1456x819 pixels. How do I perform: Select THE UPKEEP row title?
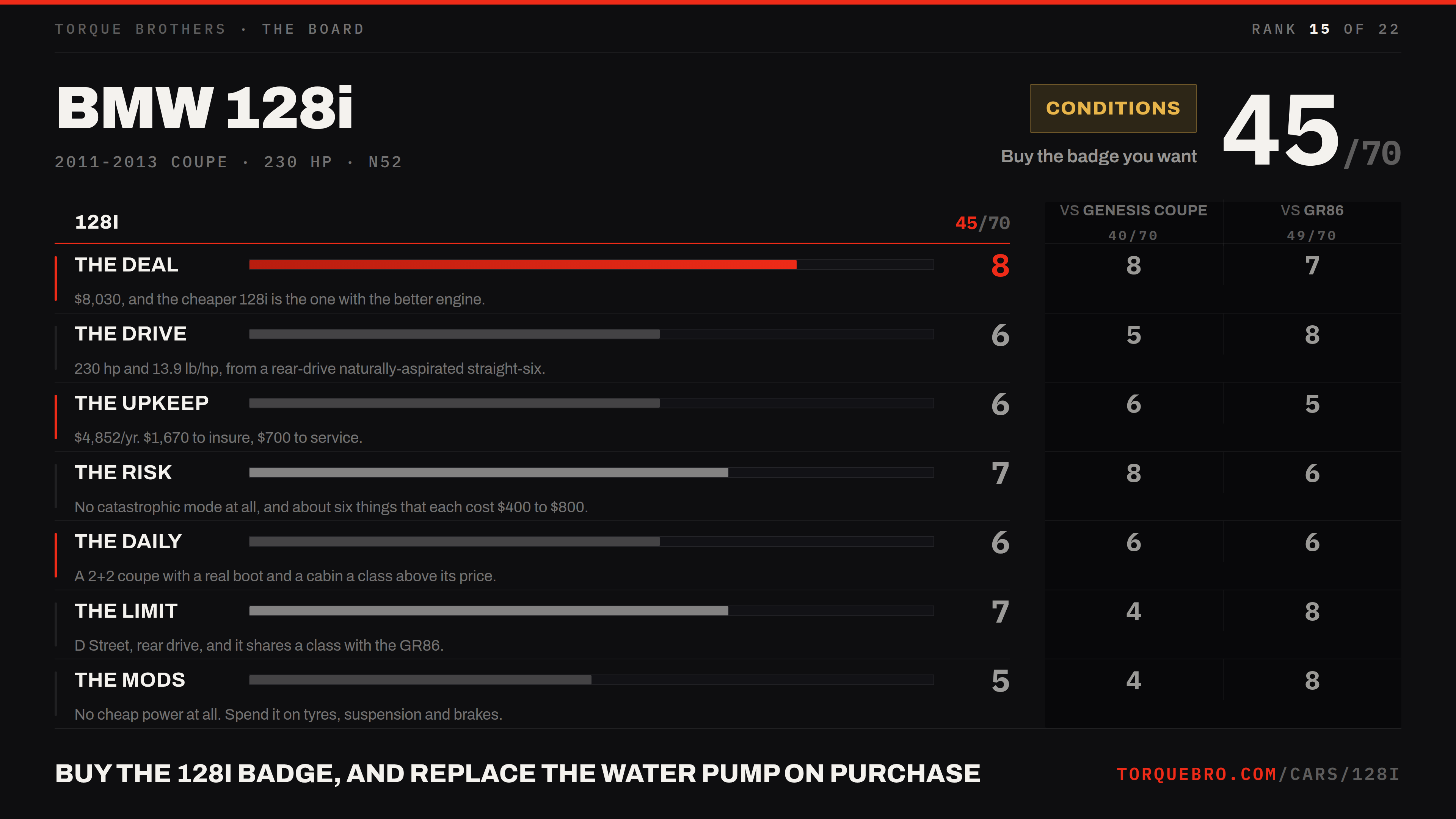[141, 403]
